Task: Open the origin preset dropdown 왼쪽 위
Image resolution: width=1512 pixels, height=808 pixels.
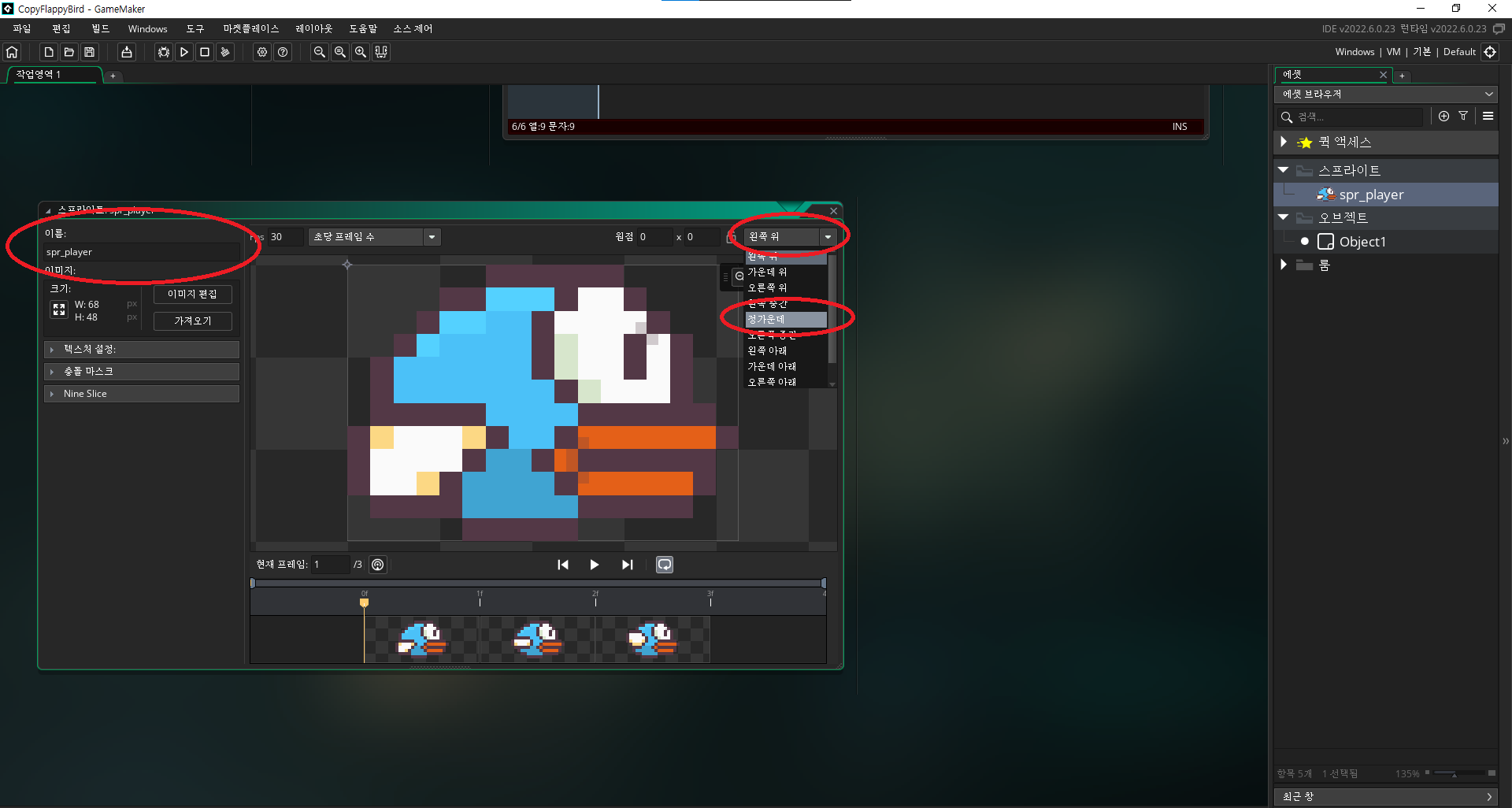Action: (791, 237)
